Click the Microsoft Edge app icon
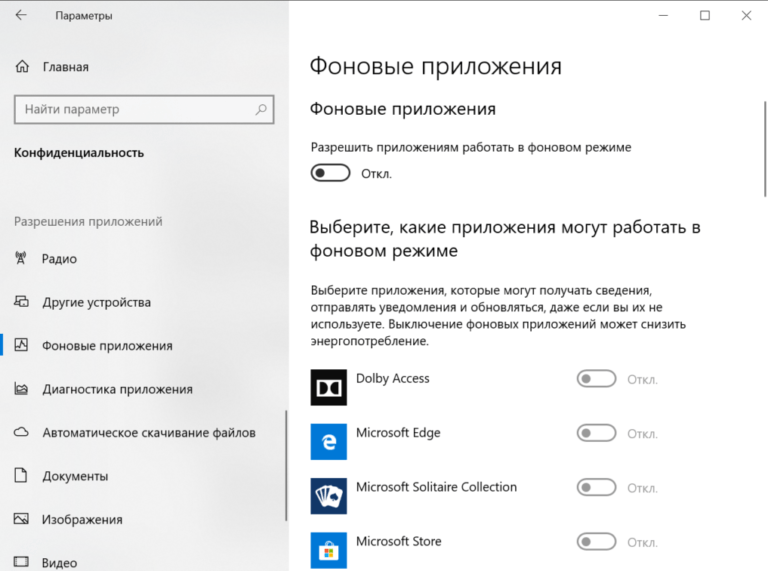Screen dimensions: 768x571 [328, 441]
